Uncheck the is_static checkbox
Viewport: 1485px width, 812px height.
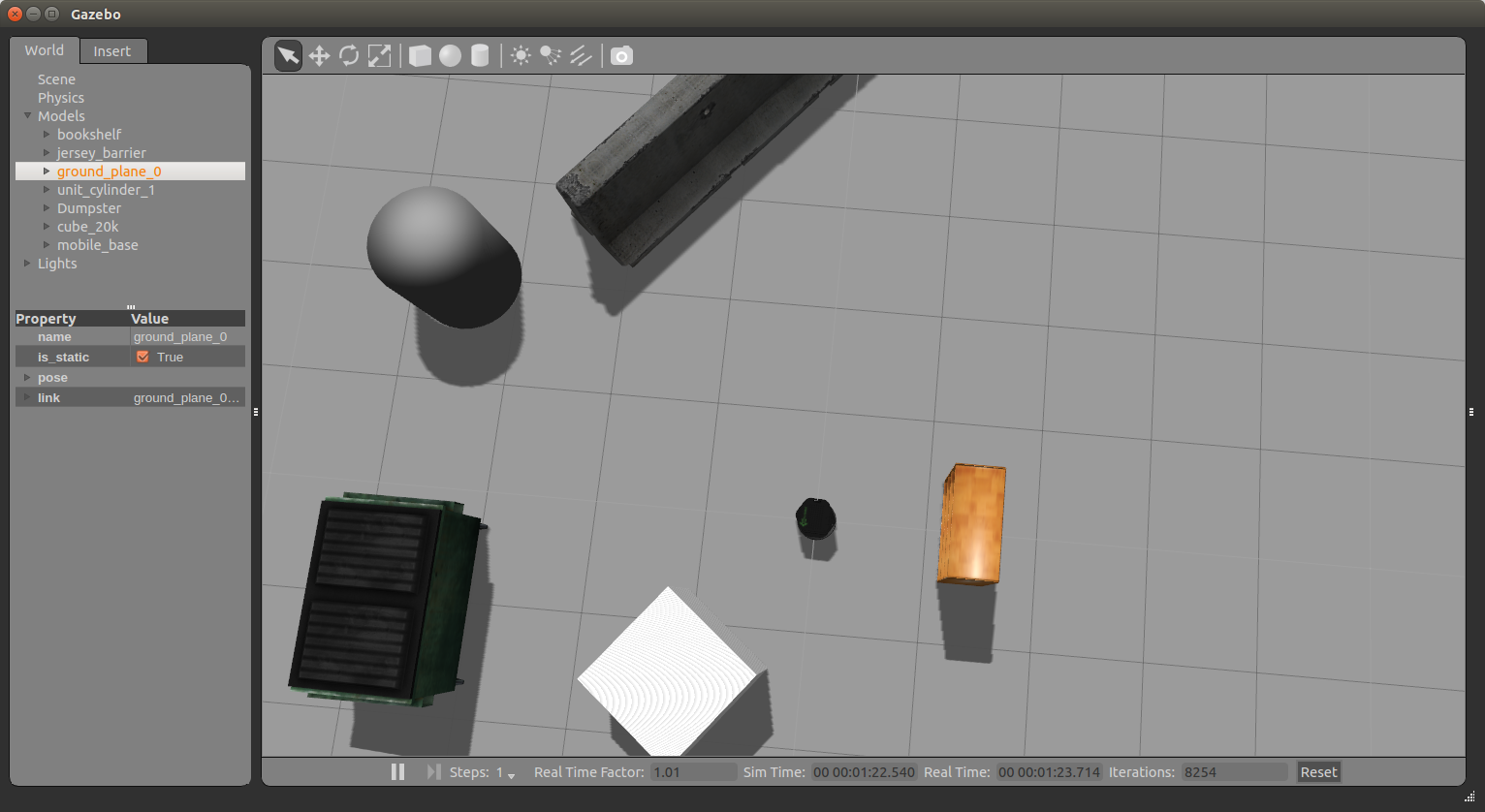(x=142, y=358)
